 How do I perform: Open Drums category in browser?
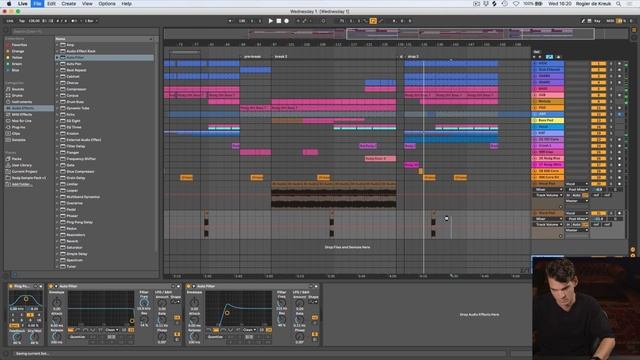[x=17, y=96]
